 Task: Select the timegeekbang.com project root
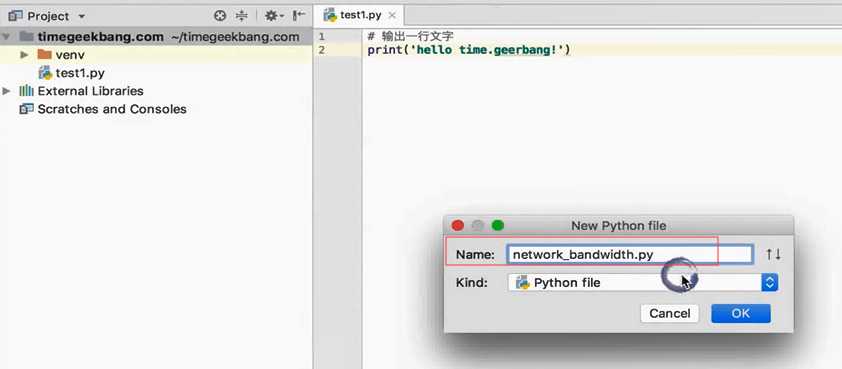[156, 37]
